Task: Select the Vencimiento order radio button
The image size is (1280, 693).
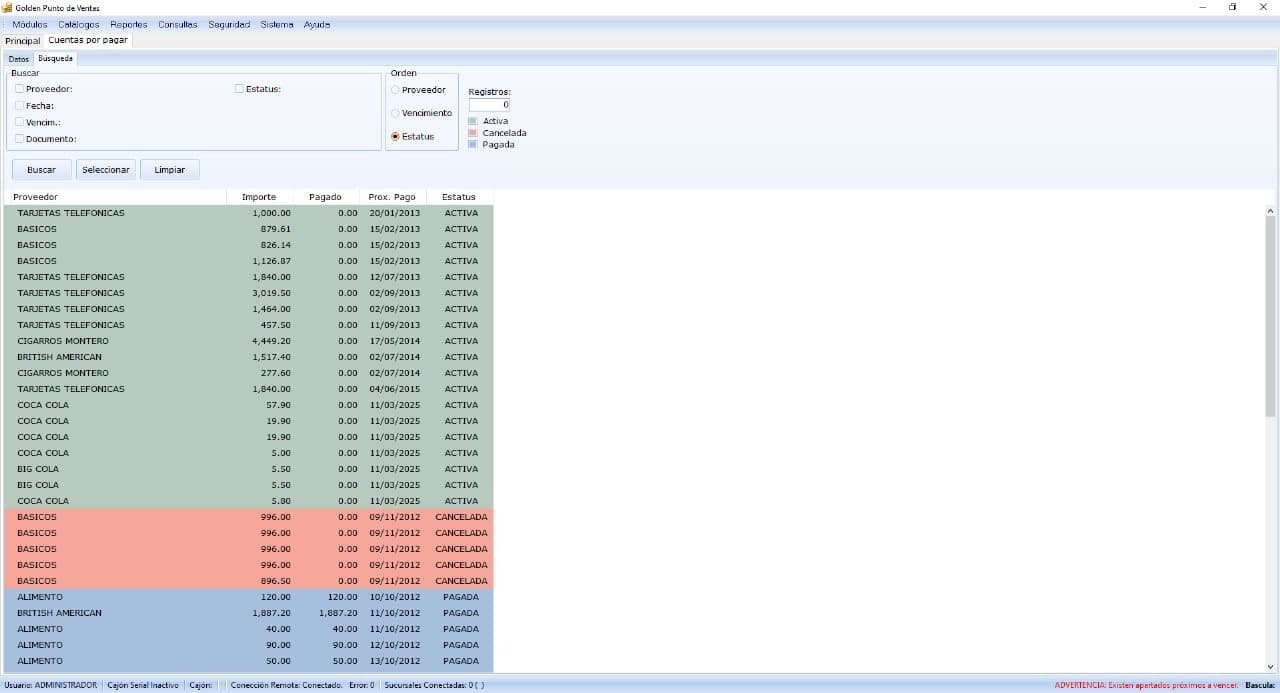Action: click(x=395, y=113)
